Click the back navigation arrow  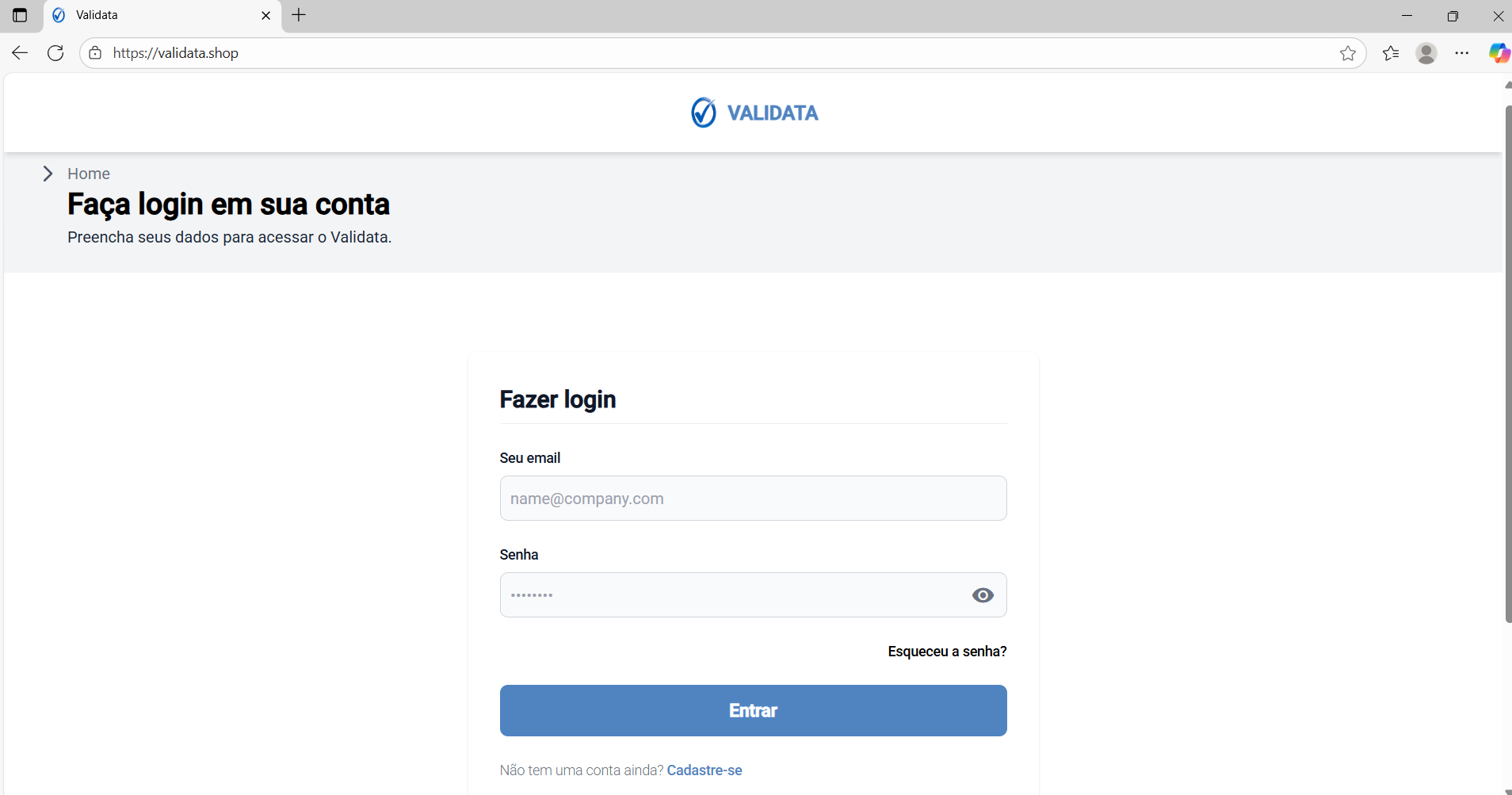pos(18,52)
